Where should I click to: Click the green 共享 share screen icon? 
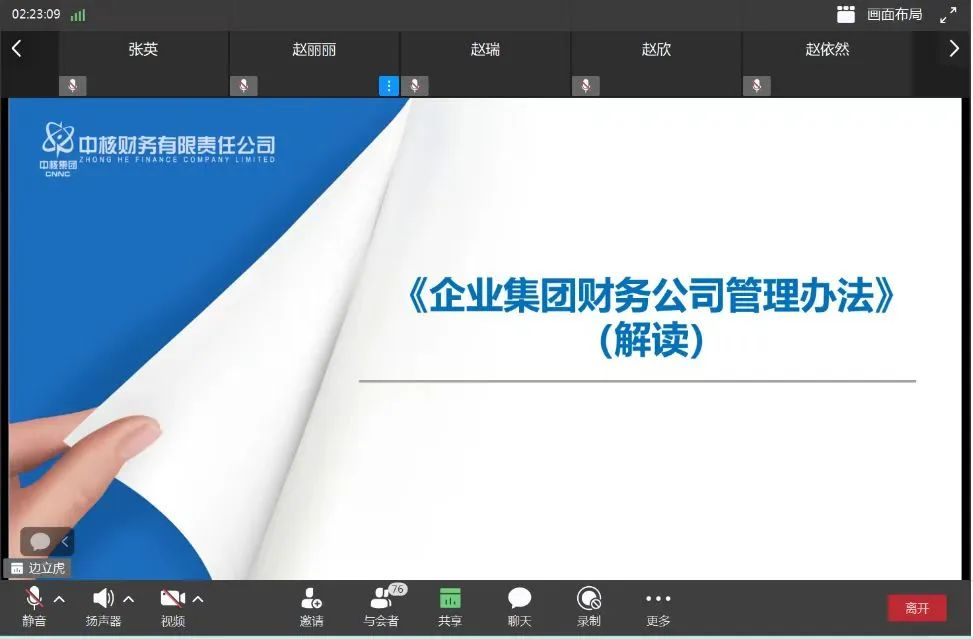[x=450, y=599]
